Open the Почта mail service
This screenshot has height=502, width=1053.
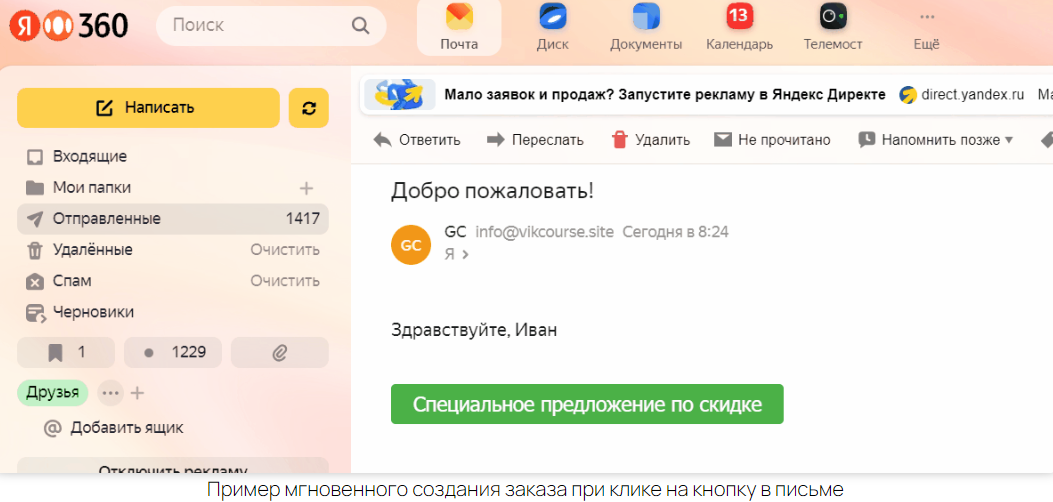459,27
